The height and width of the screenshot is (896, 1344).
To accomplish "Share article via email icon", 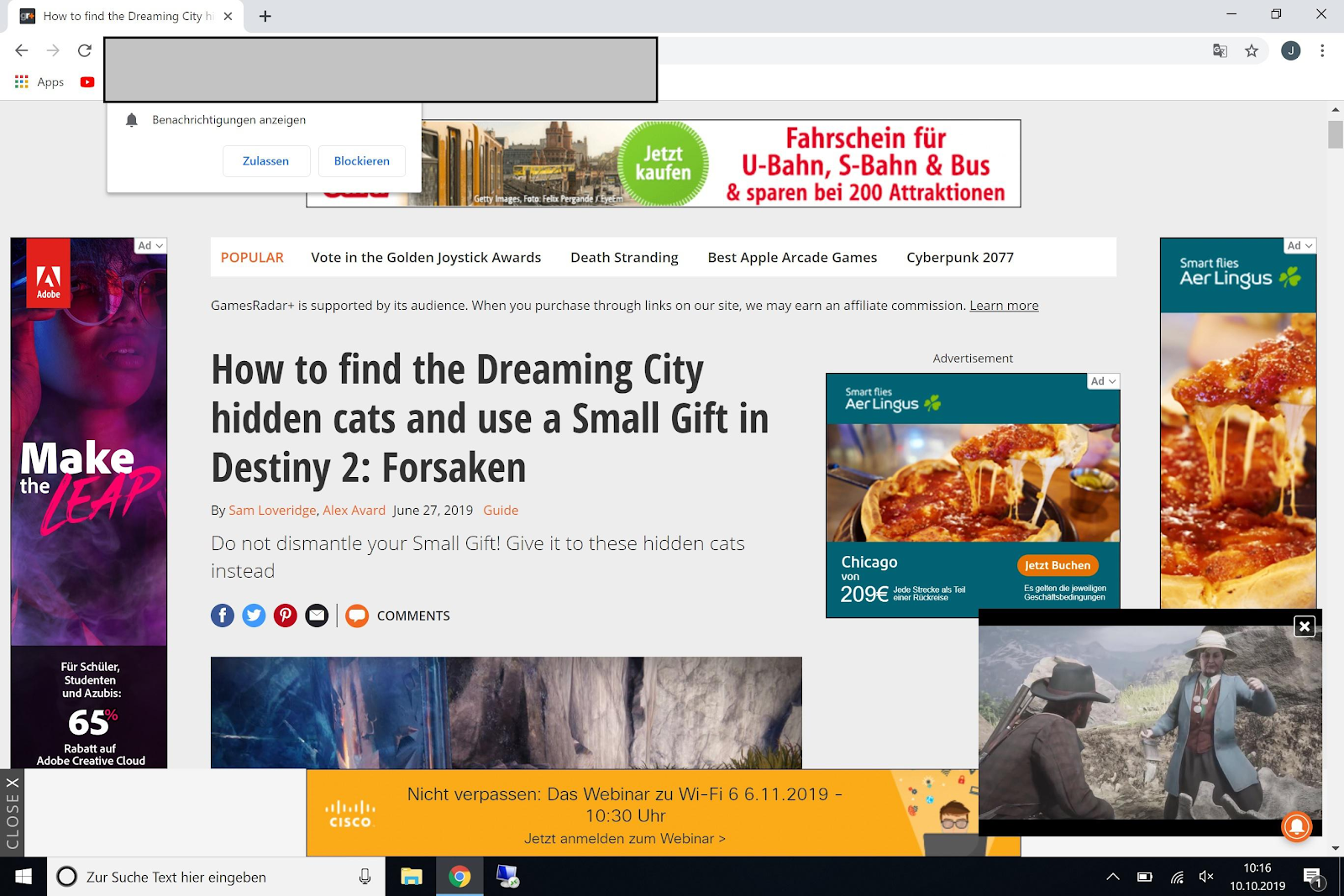I will pos(317,616).
